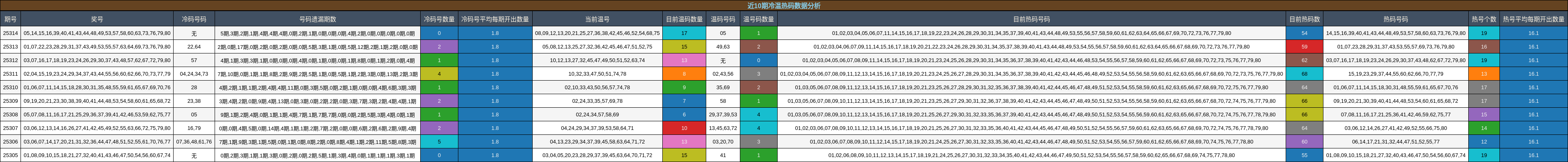Click period number 25313
1568x162 pixels.
10,47
